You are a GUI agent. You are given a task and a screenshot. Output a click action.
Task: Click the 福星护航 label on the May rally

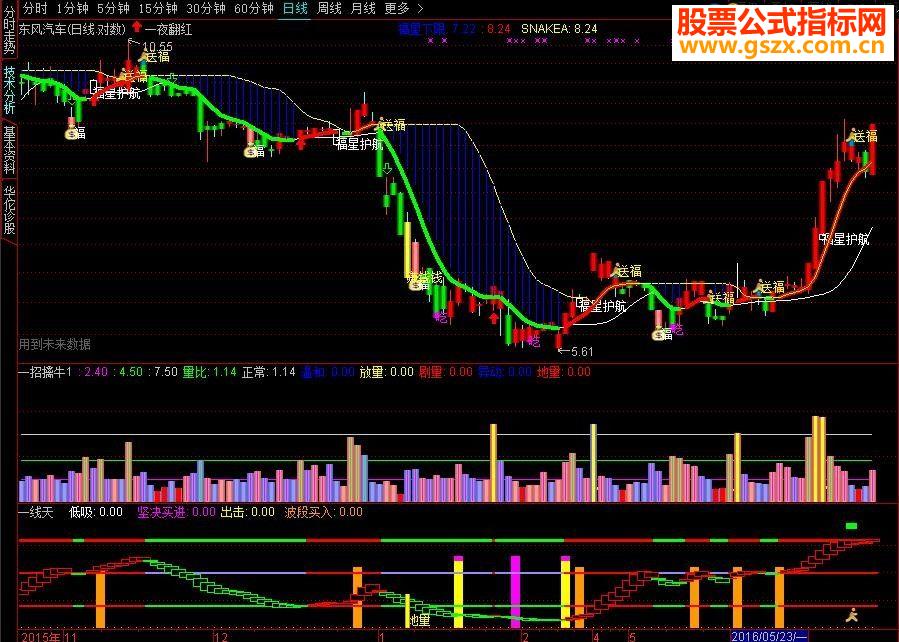click(845, 239)
